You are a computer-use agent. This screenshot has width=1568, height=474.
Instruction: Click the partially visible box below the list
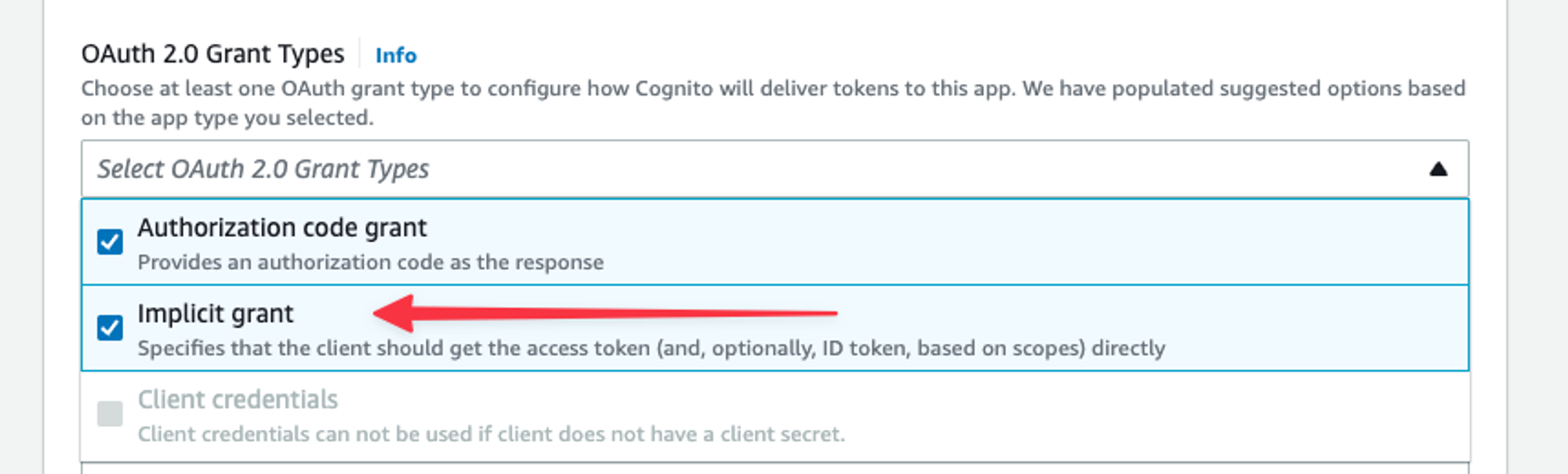point(775,469)
